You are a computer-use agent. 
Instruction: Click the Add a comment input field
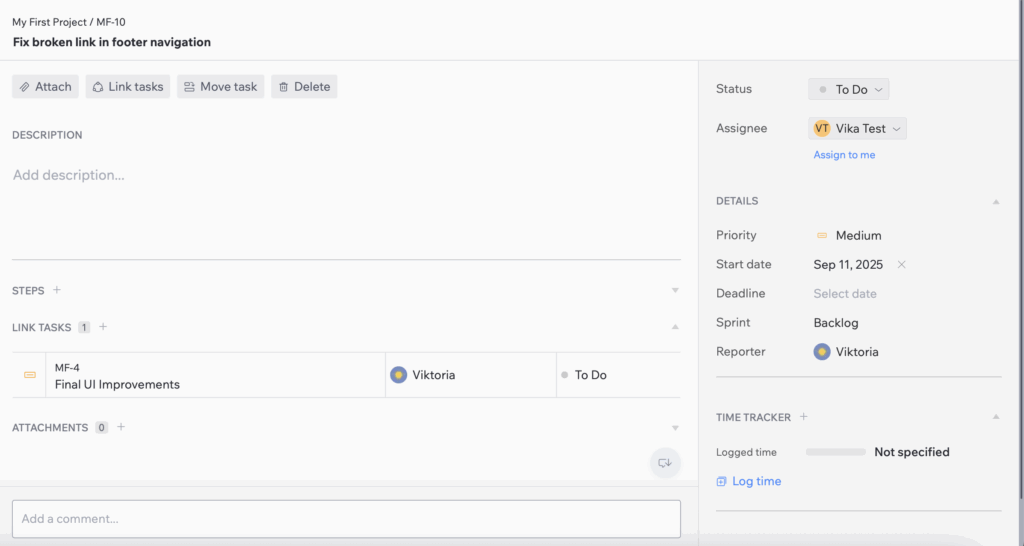346,519
